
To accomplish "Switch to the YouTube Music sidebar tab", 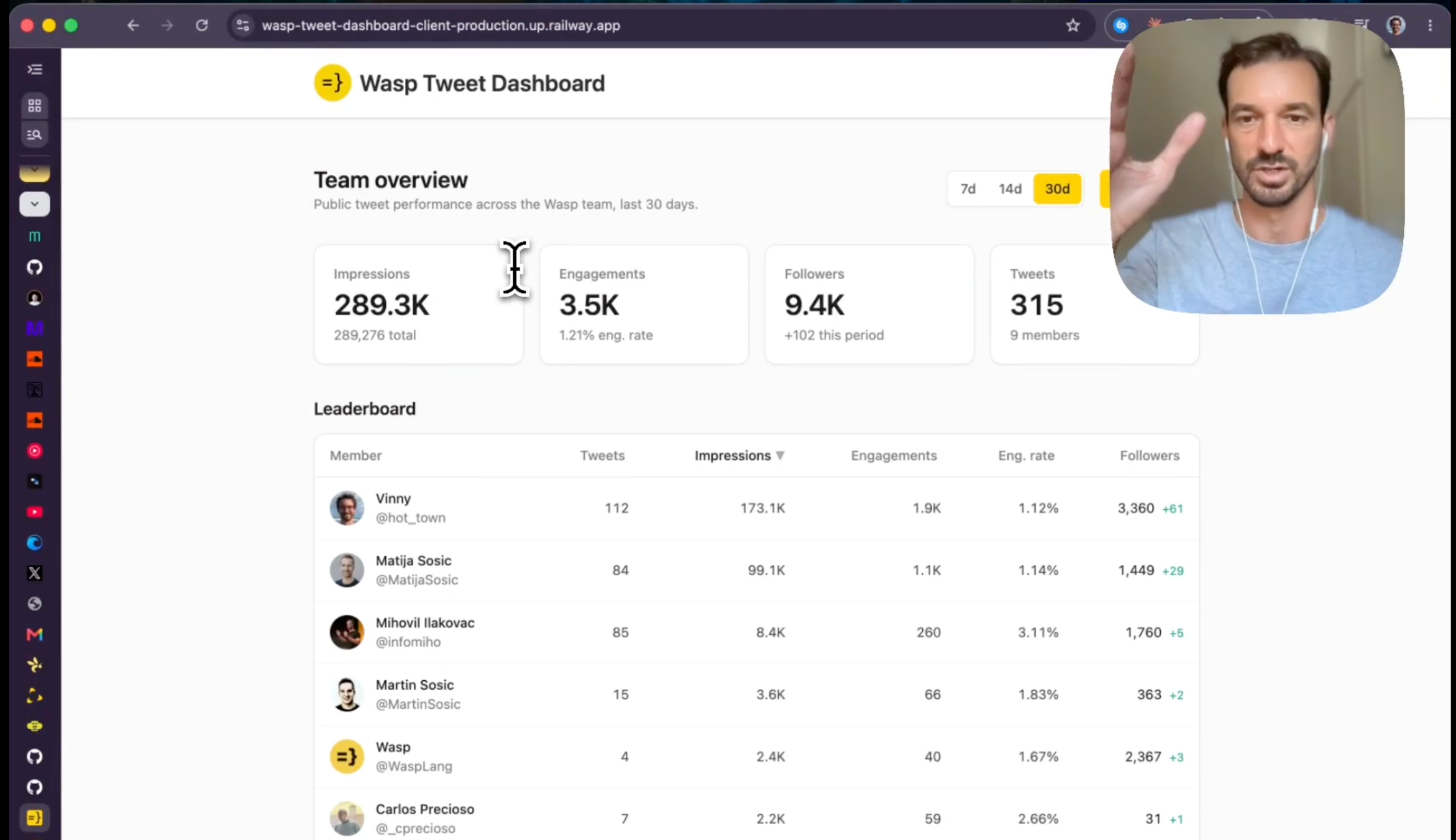I will click(35, 451).
